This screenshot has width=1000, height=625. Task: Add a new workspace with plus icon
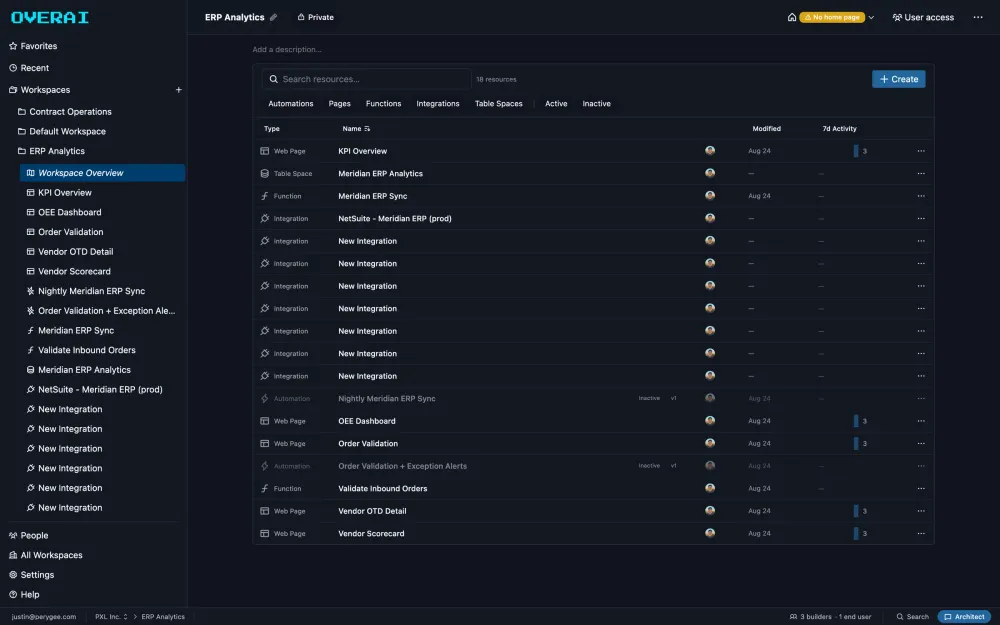179,90
